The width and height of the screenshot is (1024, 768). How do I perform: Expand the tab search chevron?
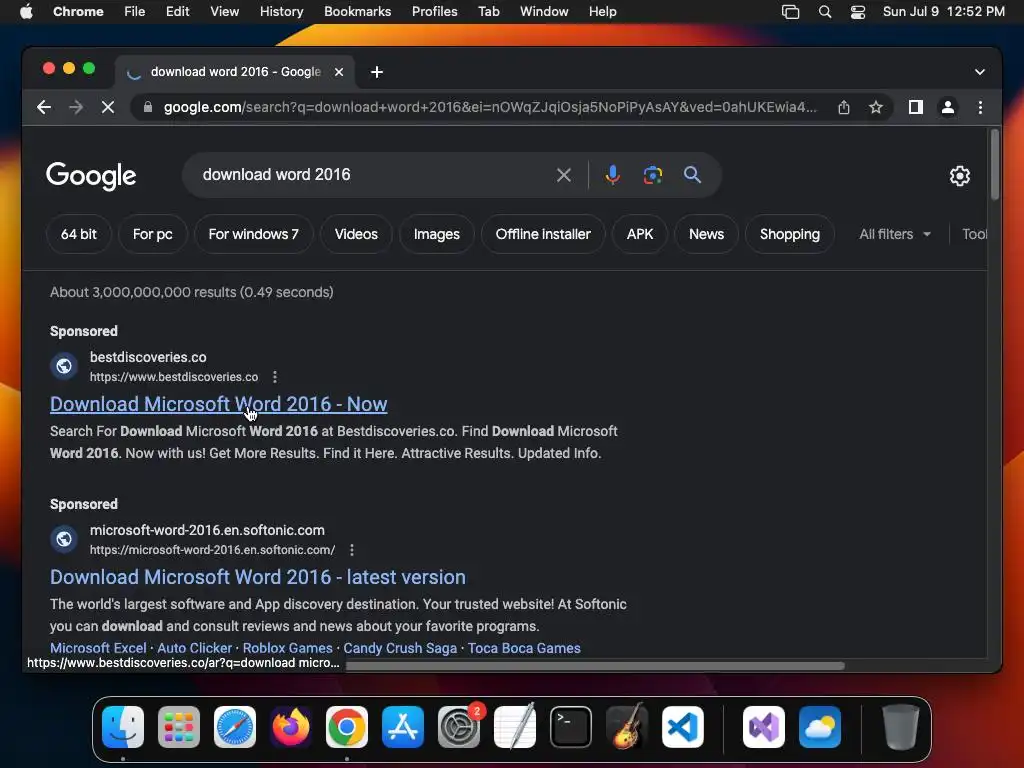tap(980, 72)
